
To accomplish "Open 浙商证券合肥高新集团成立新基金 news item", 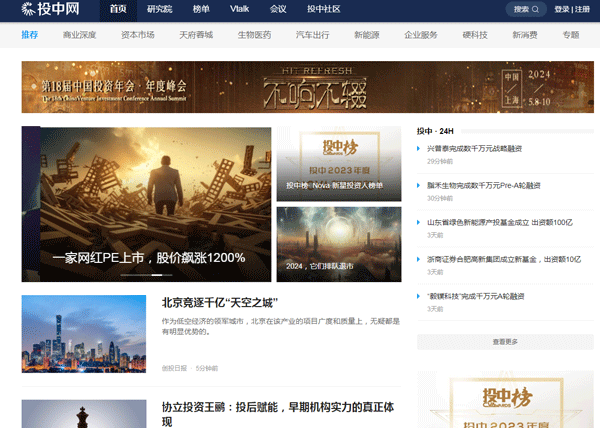I will (504, 259).
